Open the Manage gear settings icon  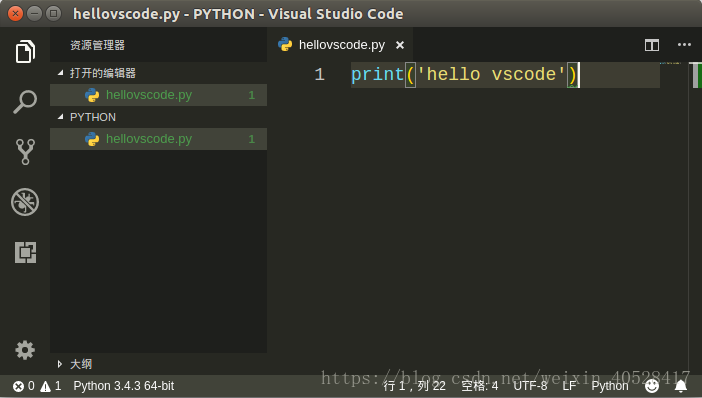25,350
